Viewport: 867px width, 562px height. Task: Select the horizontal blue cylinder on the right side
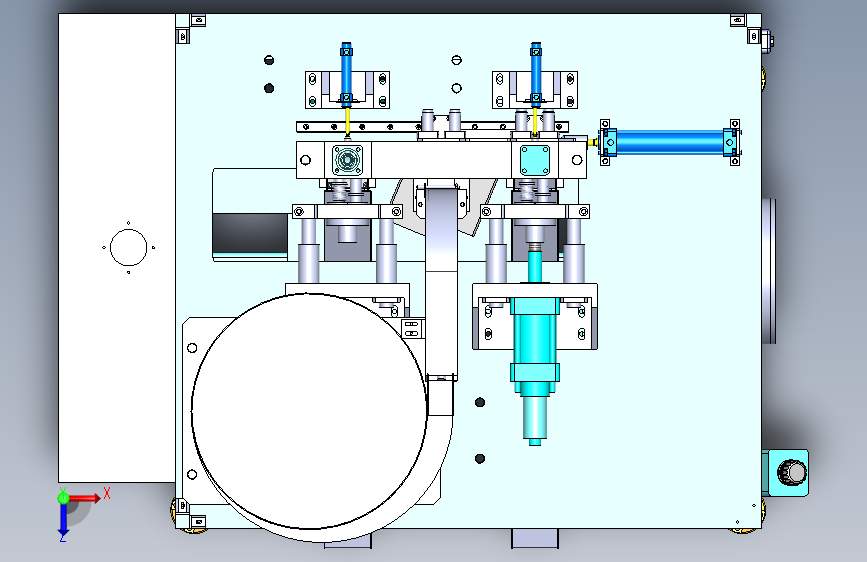pos(670,142)
